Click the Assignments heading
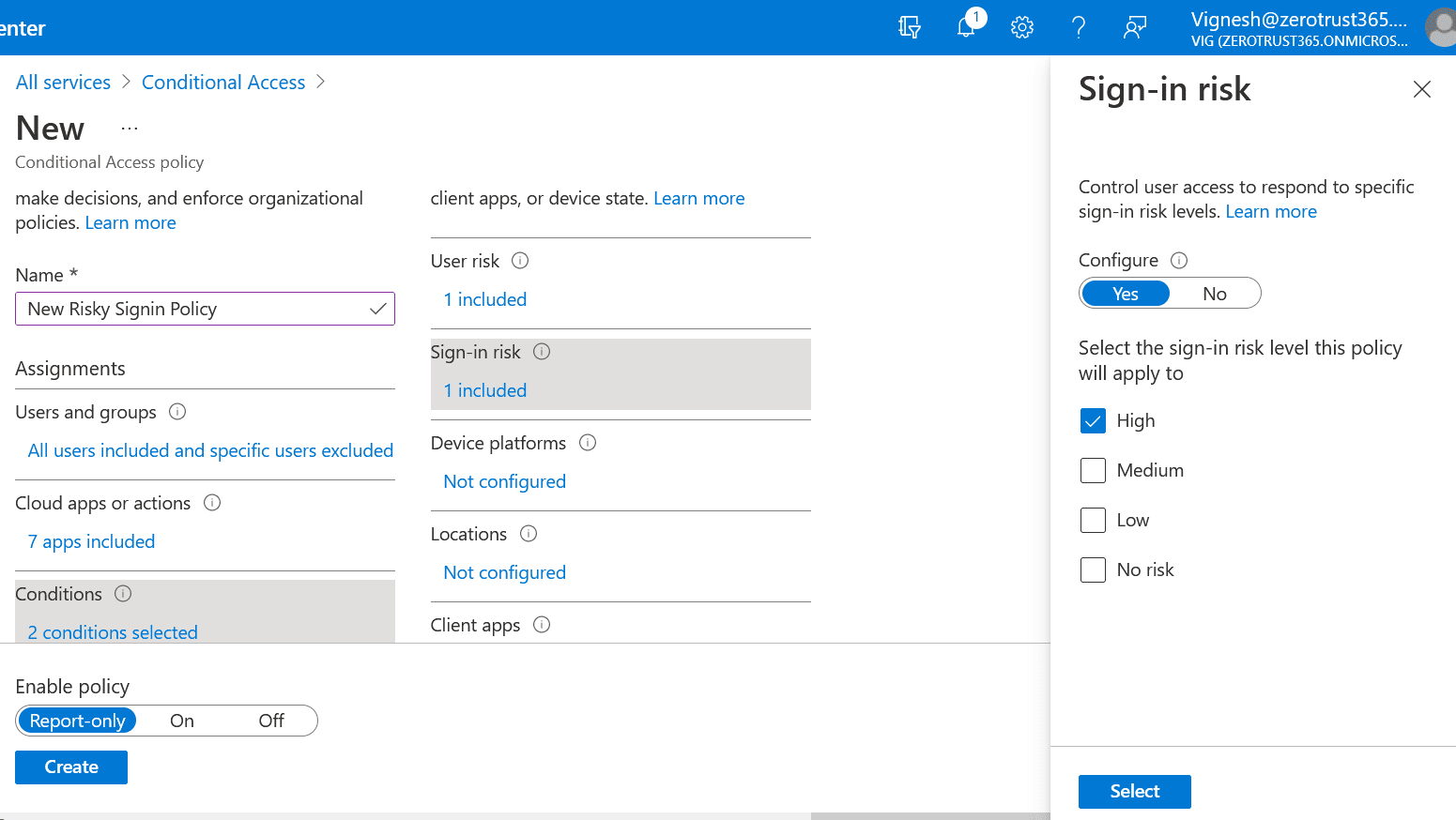The image size is (1456, 820). coord(70,369)
